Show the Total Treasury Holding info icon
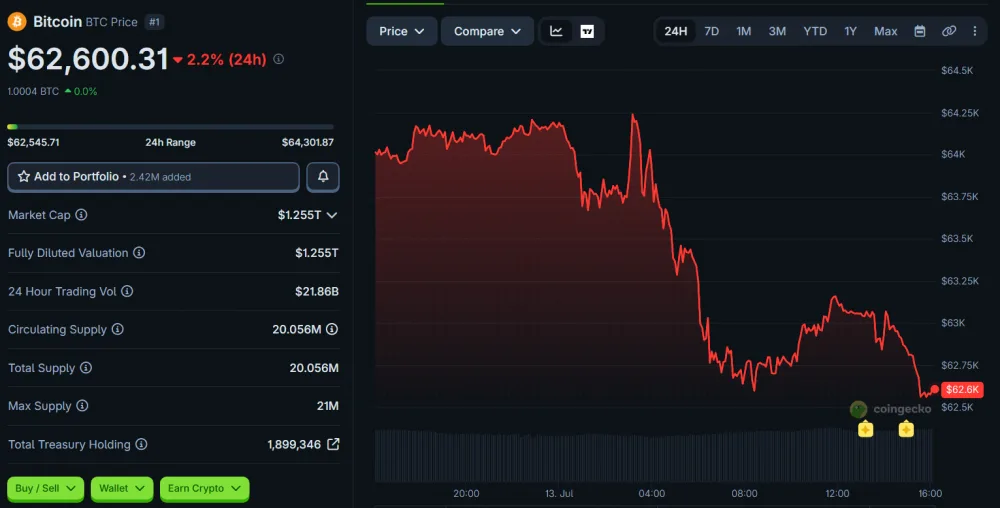1000x508 pixels. coord(142,444)
